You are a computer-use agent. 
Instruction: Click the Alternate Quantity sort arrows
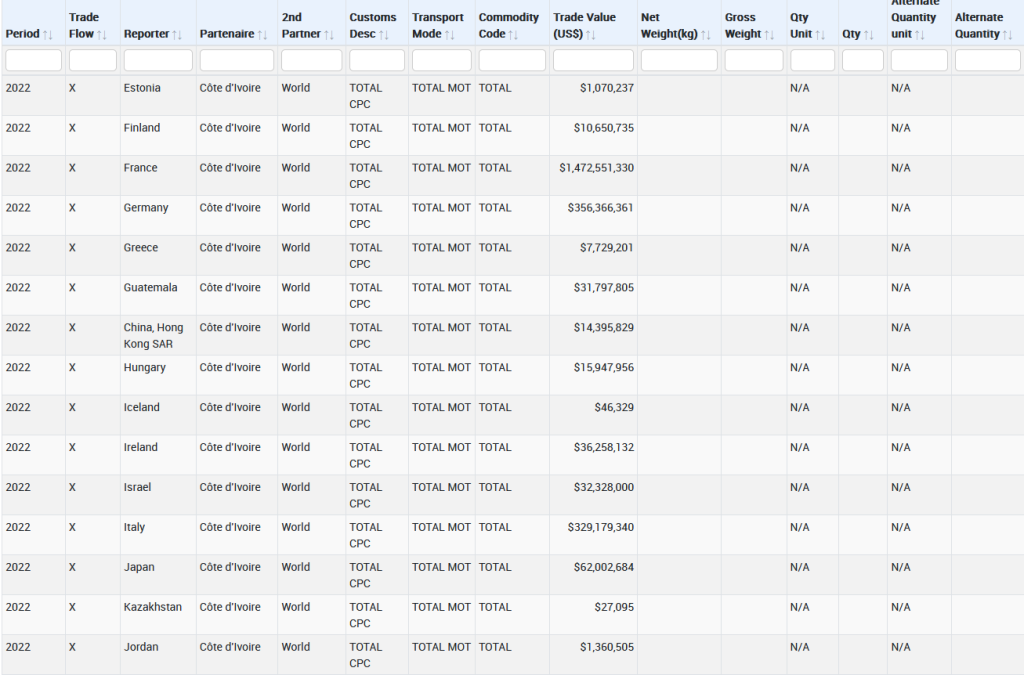click(1008, 35)
